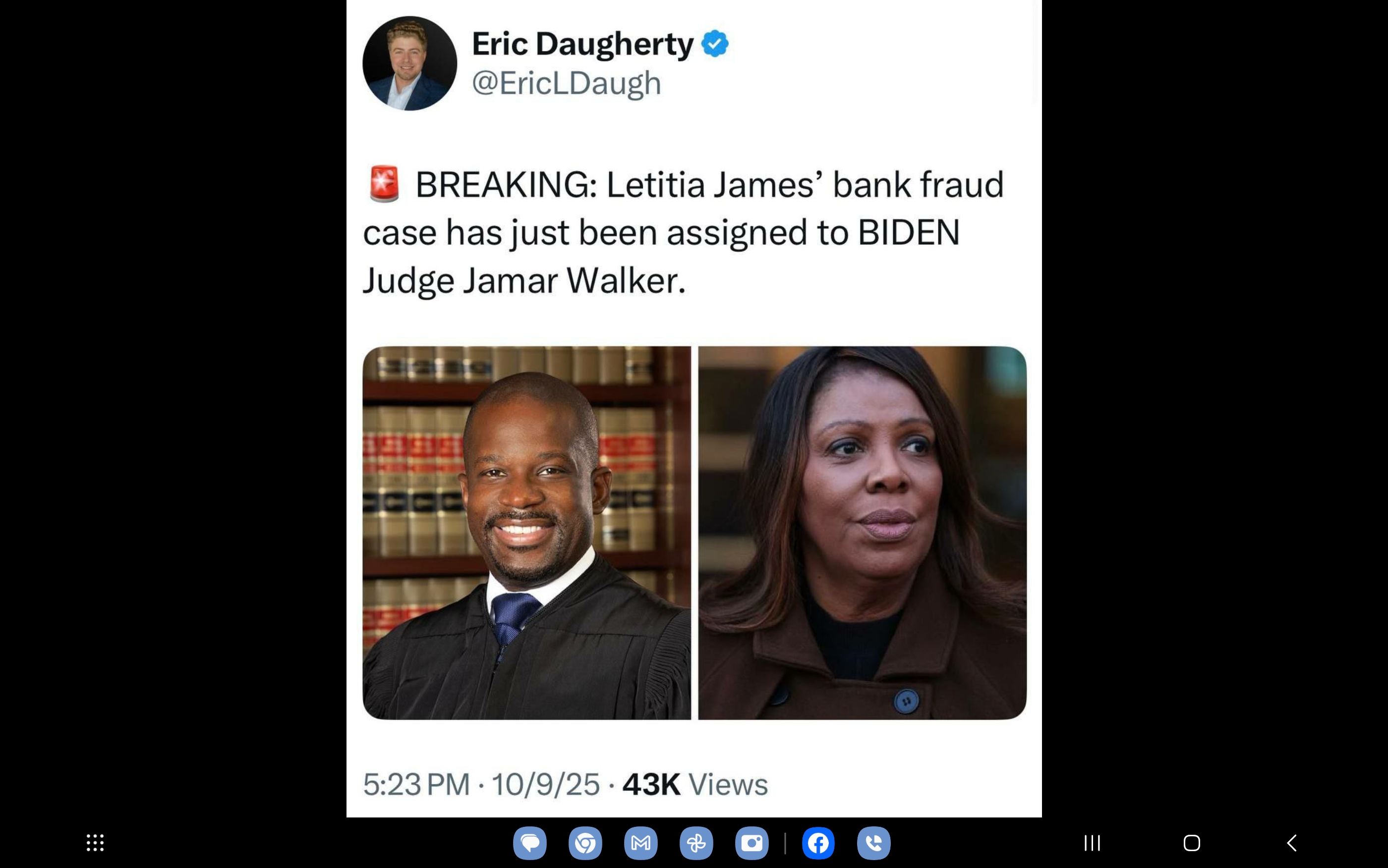Click the 5:23 PM 10/9/25 timestamp

[481, 785]
